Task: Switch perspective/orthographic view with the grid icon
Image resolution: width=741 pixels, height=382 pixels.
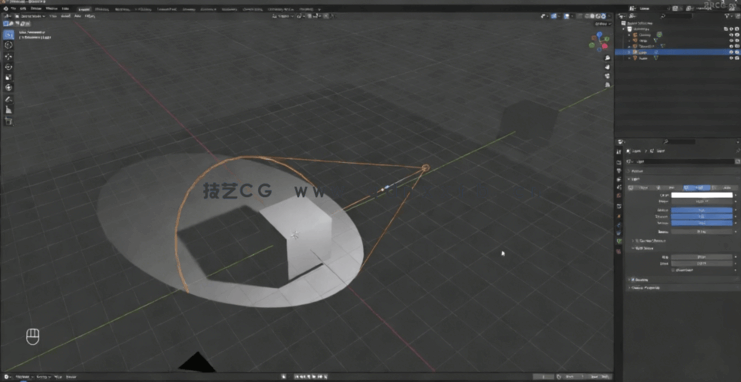Action: [x=607, y=85]
